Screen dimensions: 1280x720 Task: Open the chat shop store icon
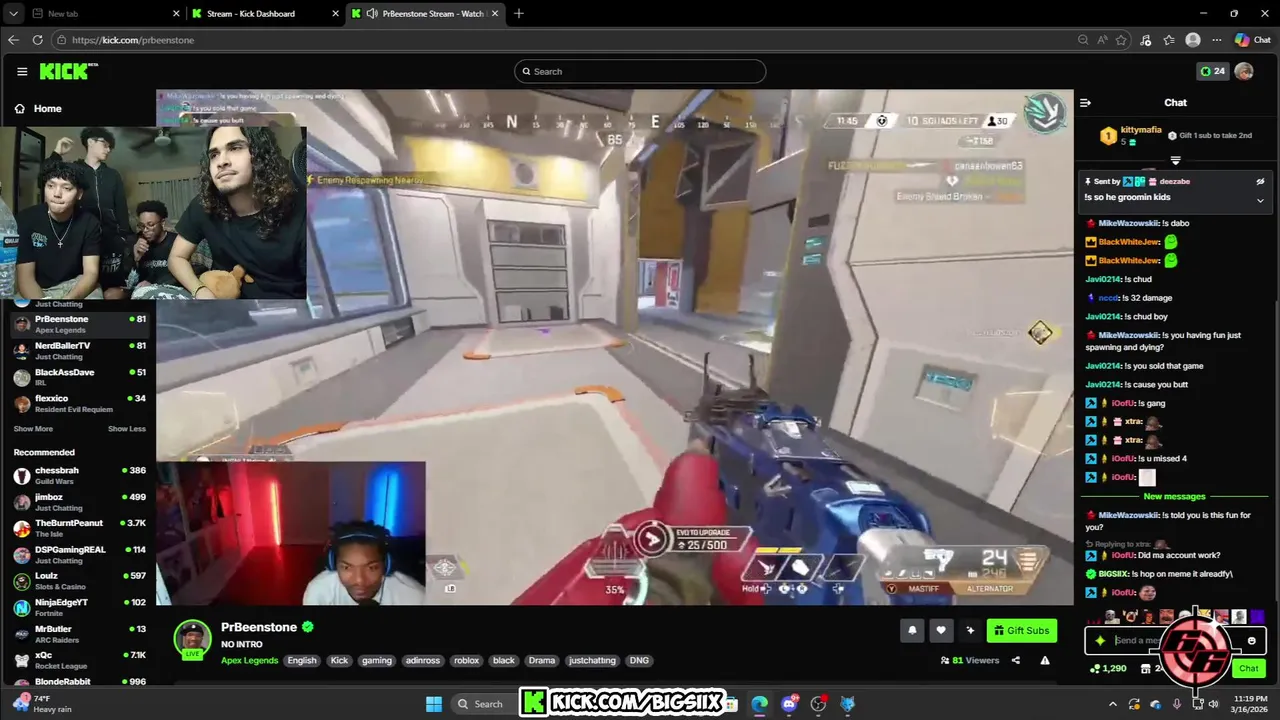[x=1145, y=668]
